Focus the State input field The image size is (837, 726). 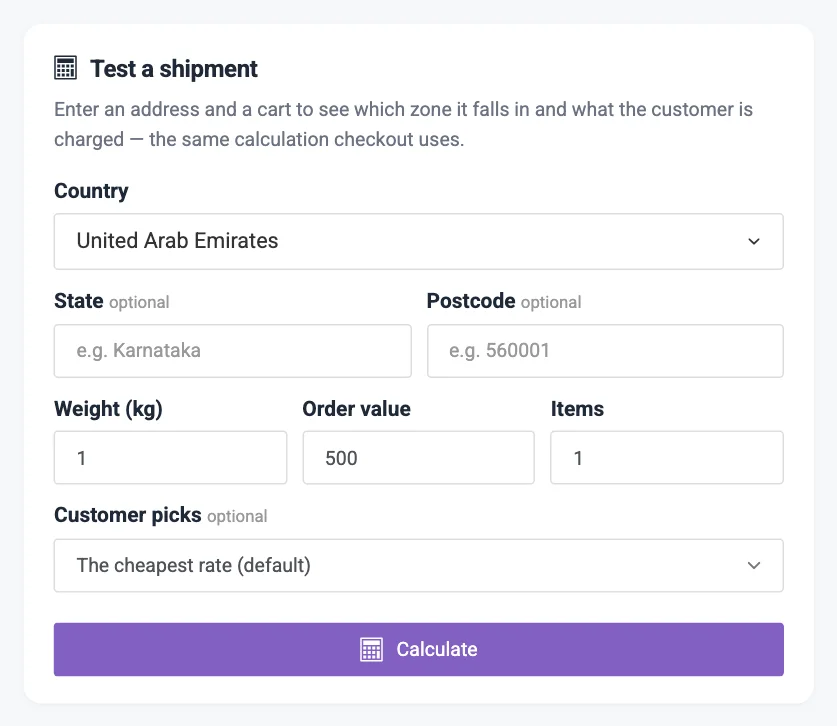click(233, 351)
